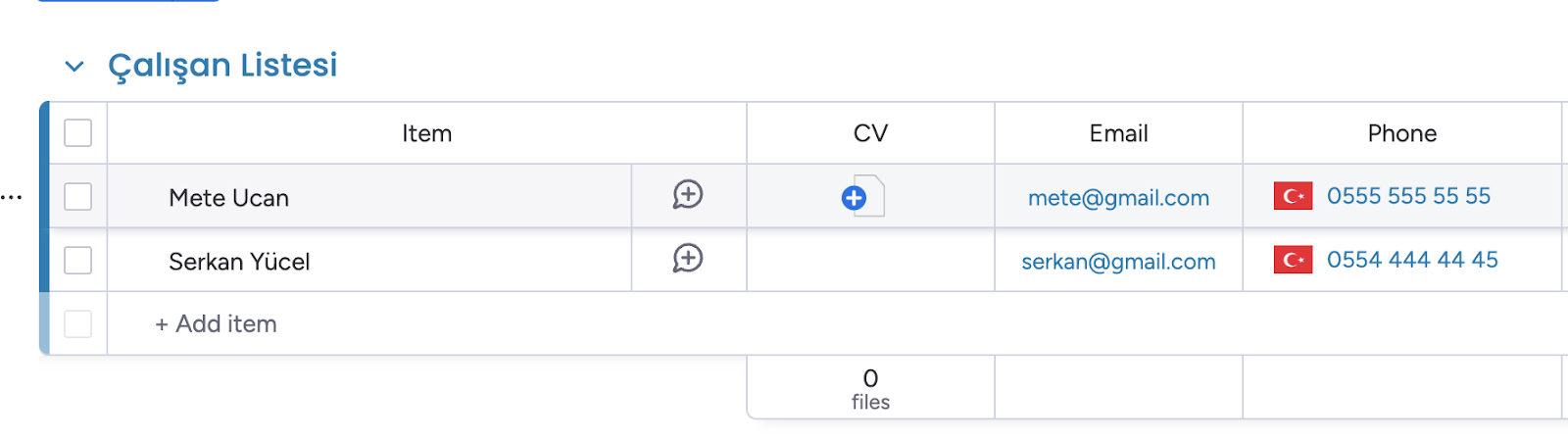1568x441 pixels.
Task: Check the Mete Ucan row checkbox
Action: [x=77, y=196]
